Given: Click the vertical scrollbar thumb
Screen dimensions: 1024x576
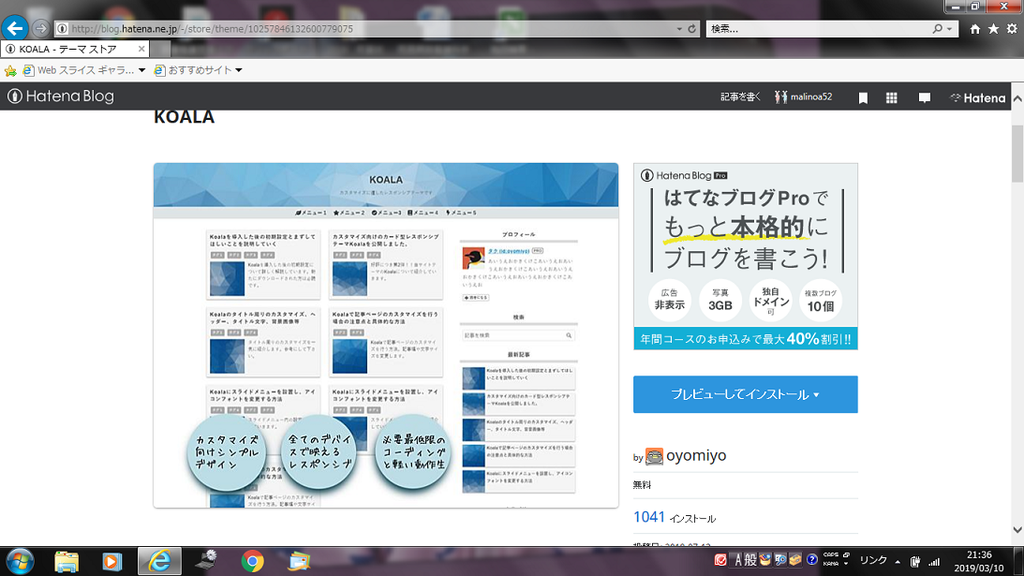Looking at the screenshot, I should pos(1017,153).
